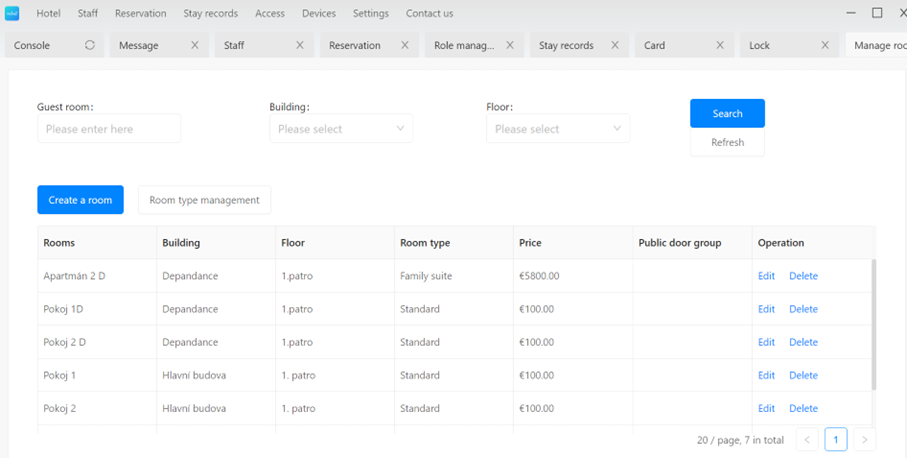This screenshot has width=907, height=458.
Task: Focus the Guest room input field
Action: (109, 129)
